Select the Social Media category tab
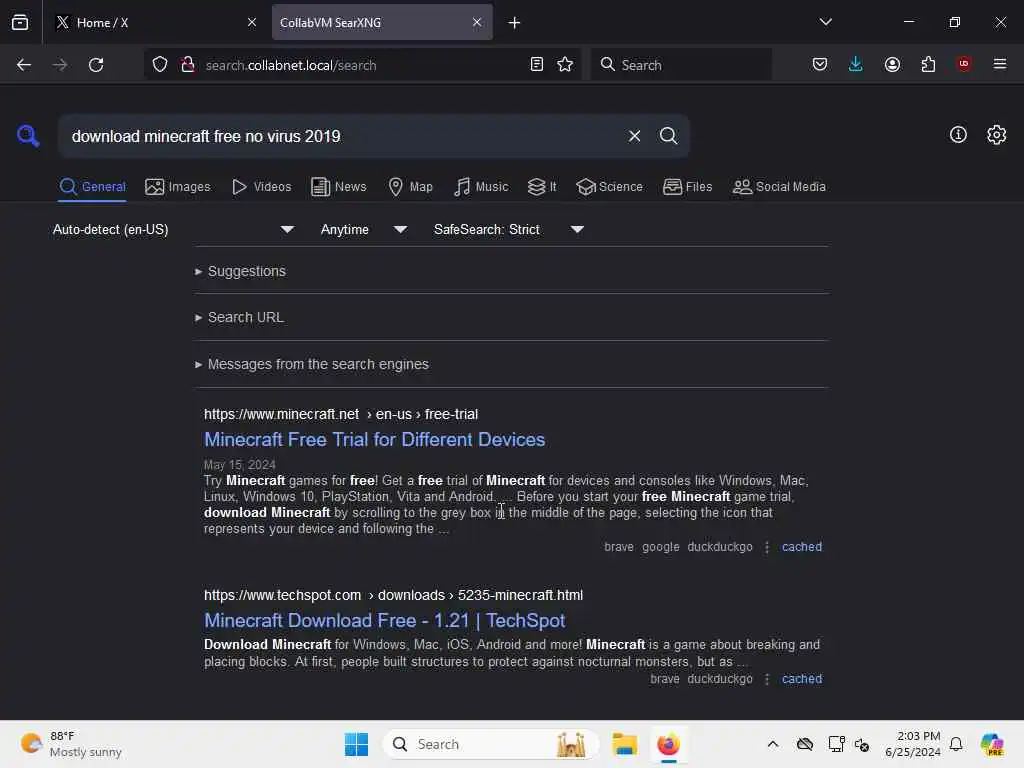Screen dimensions: 1024x768 pos(779,187)
